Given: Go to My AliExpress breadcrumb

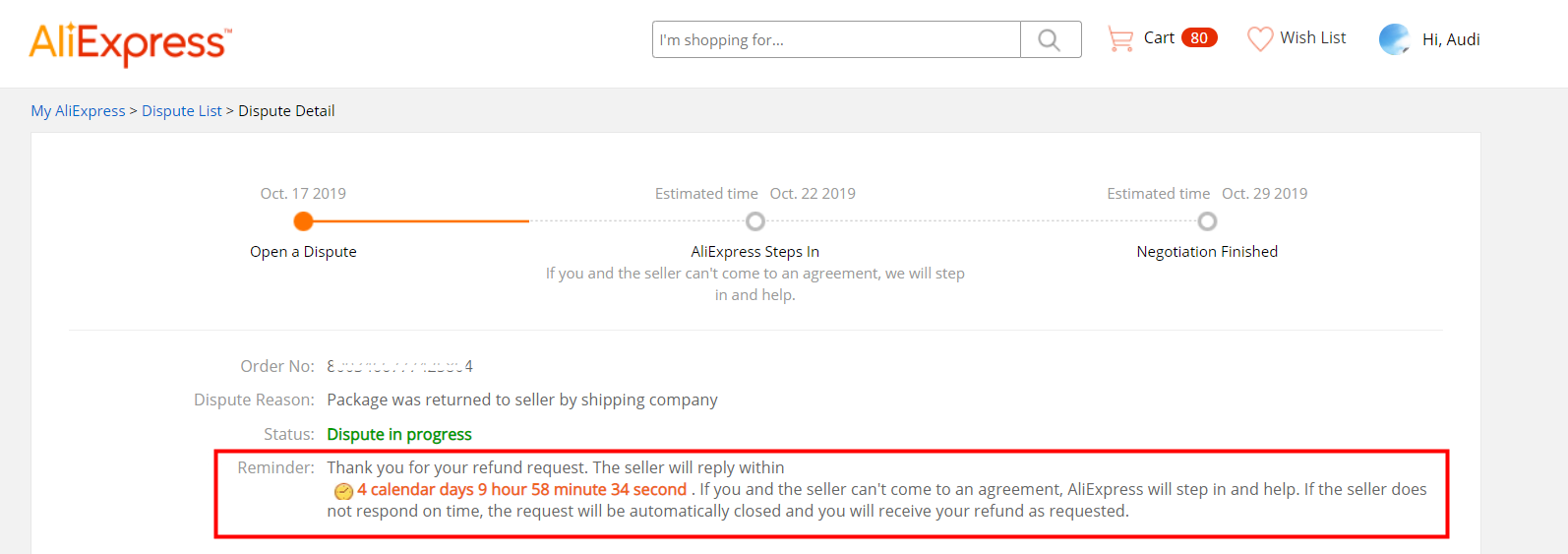Looking at the screenshot, I should coord(78,111).
